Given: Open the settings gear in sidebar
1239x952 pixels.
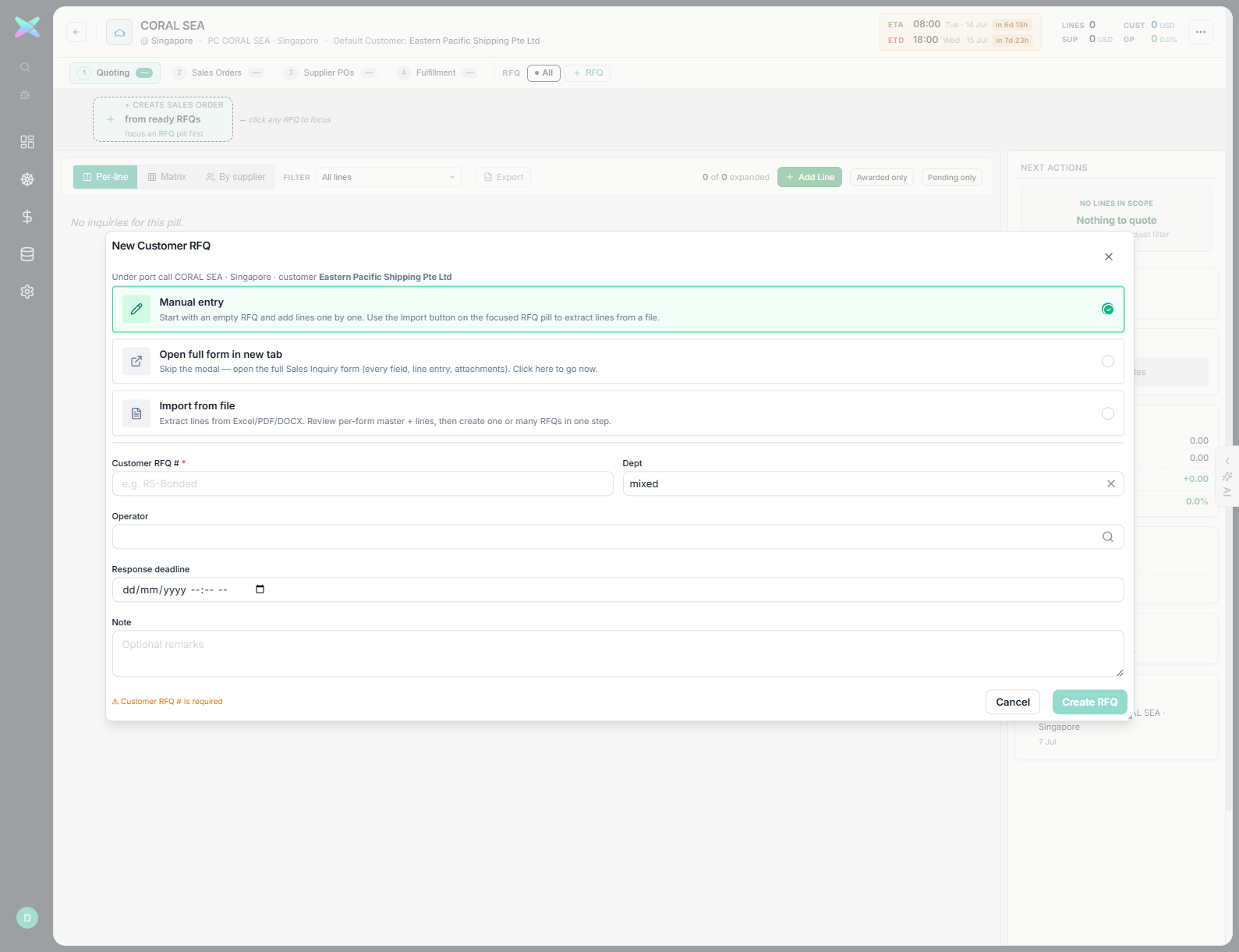Looking at the screenshot, I should pos(27,292).
